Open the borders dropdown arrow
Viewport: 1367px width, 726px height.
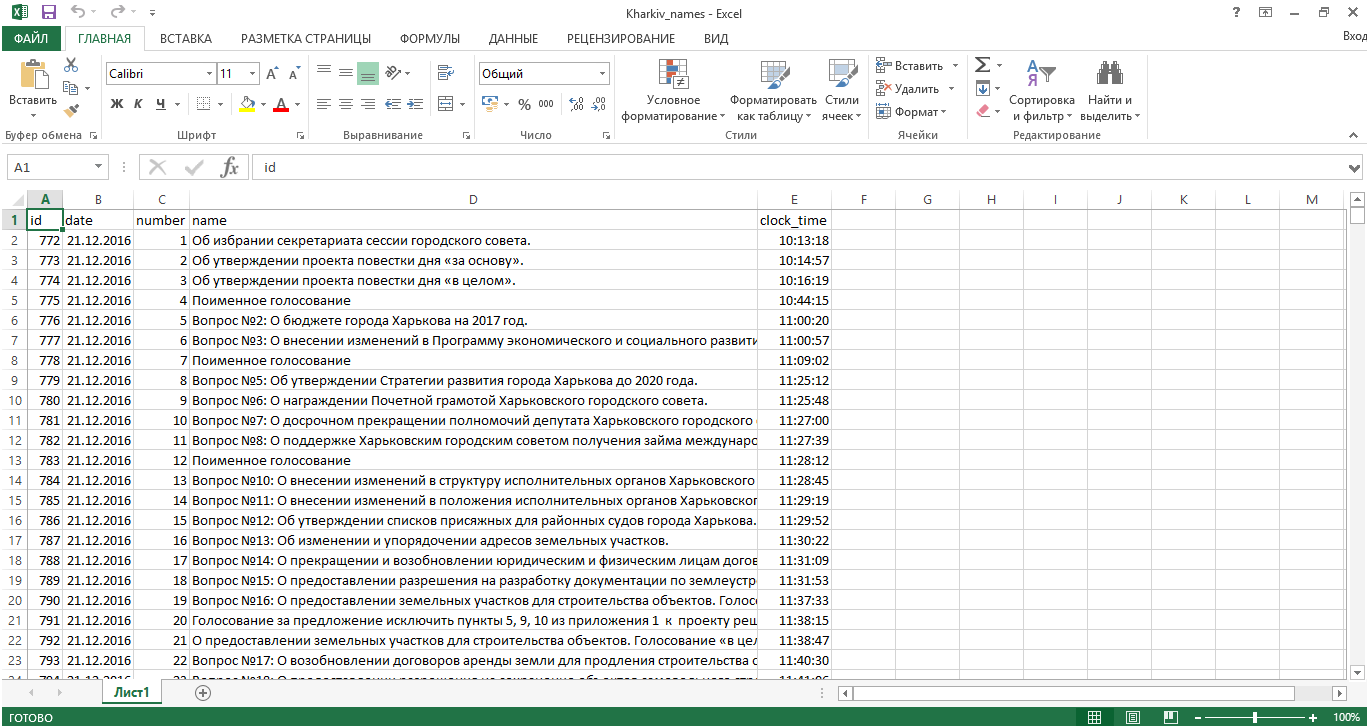pyautogui.click(x=221, y=104)
